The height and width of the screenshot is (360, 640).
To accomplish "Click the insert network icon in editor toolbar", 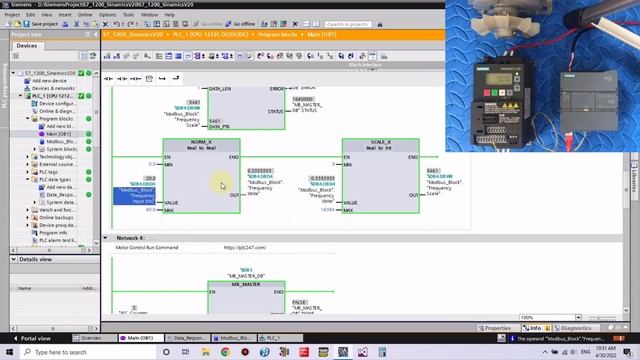I will [x=107, y=56].
